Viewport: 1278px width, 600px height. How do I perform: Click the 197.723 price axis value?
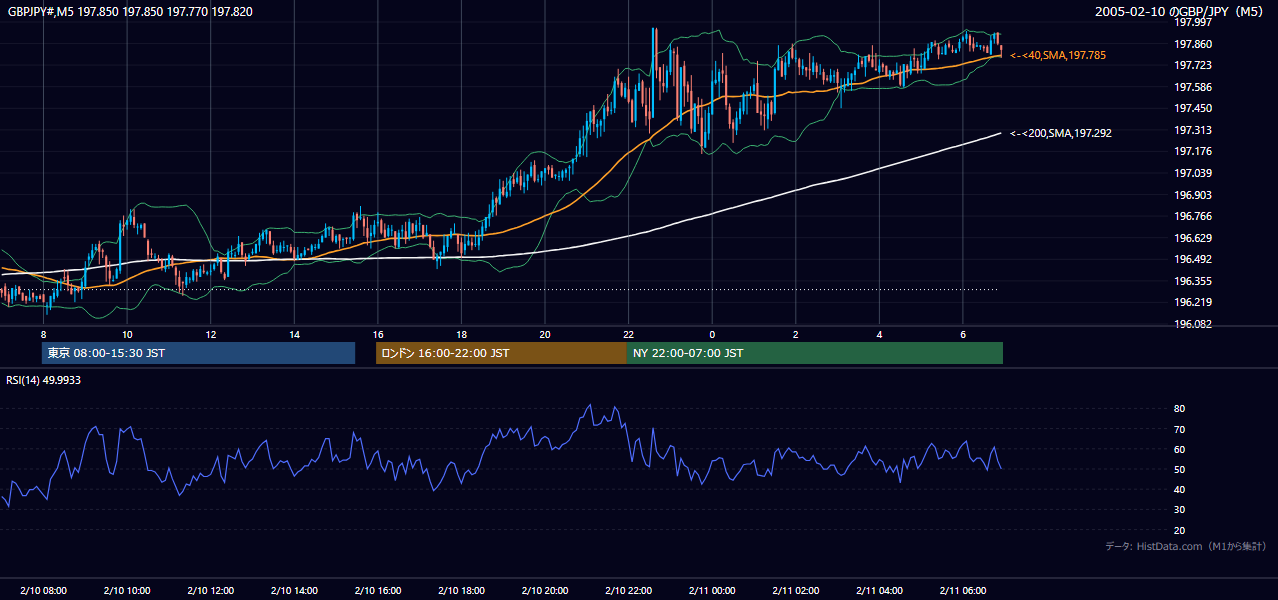click(x=1193, y=65)
